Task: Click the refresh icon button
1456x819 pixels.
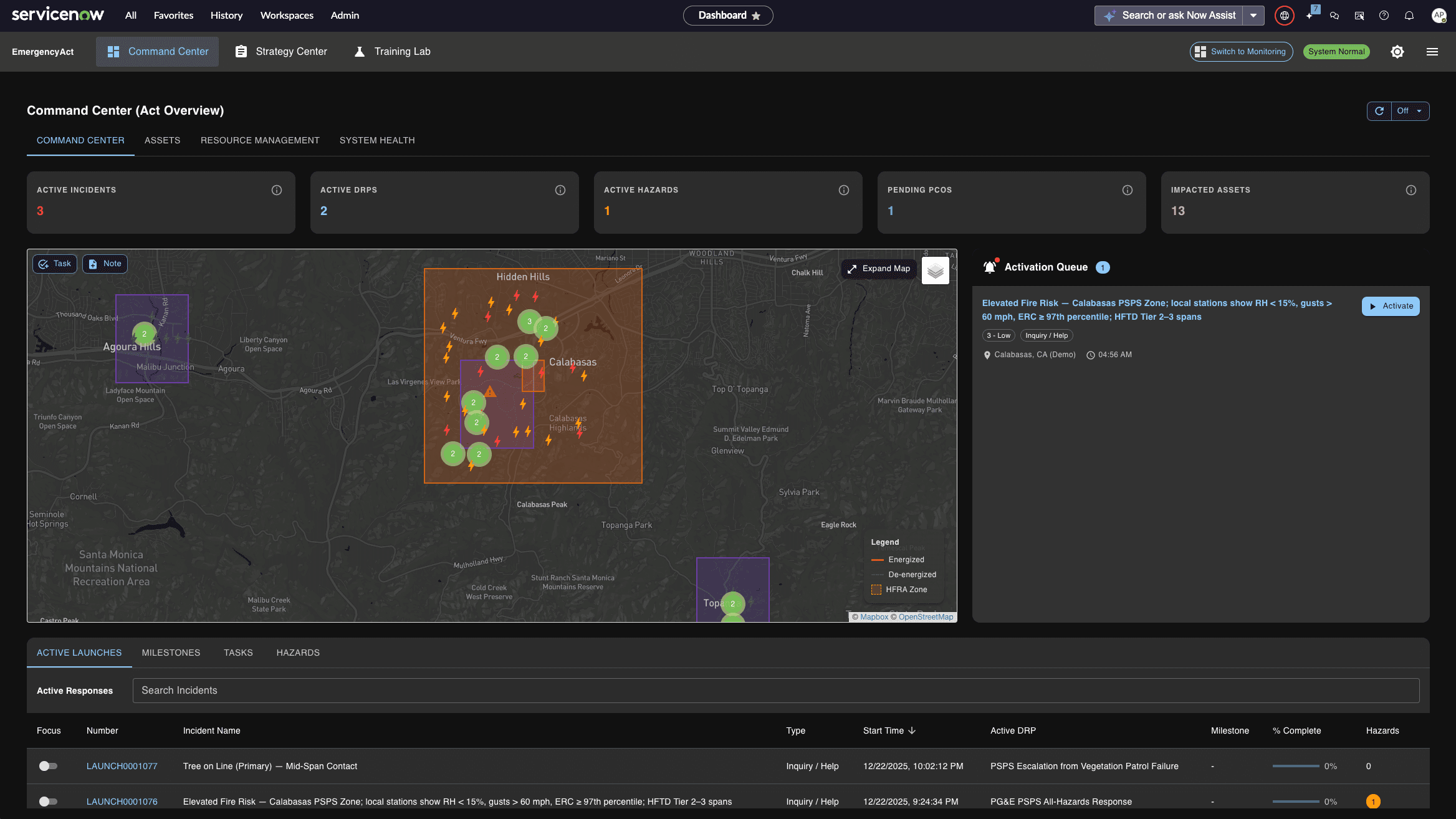Action: pos(1379,111)
